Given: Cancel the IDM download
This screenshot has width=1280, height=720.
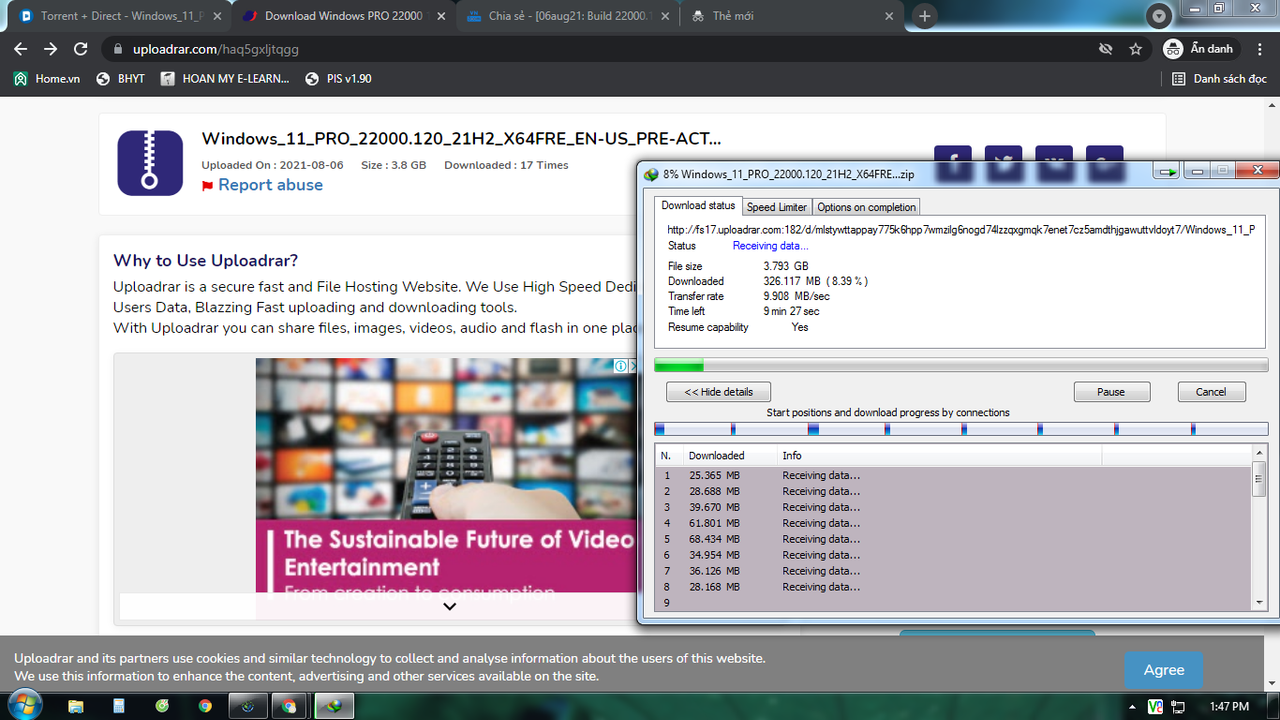Looking at the screenshot, I should pyautogui.click(x=1211, y=392).
